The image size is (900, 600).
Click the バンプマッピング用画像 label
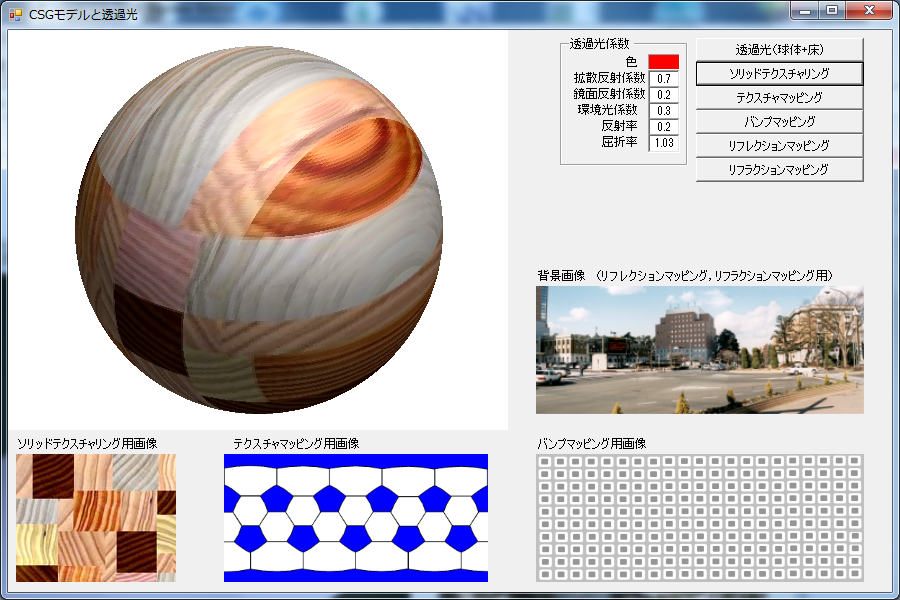592,444
